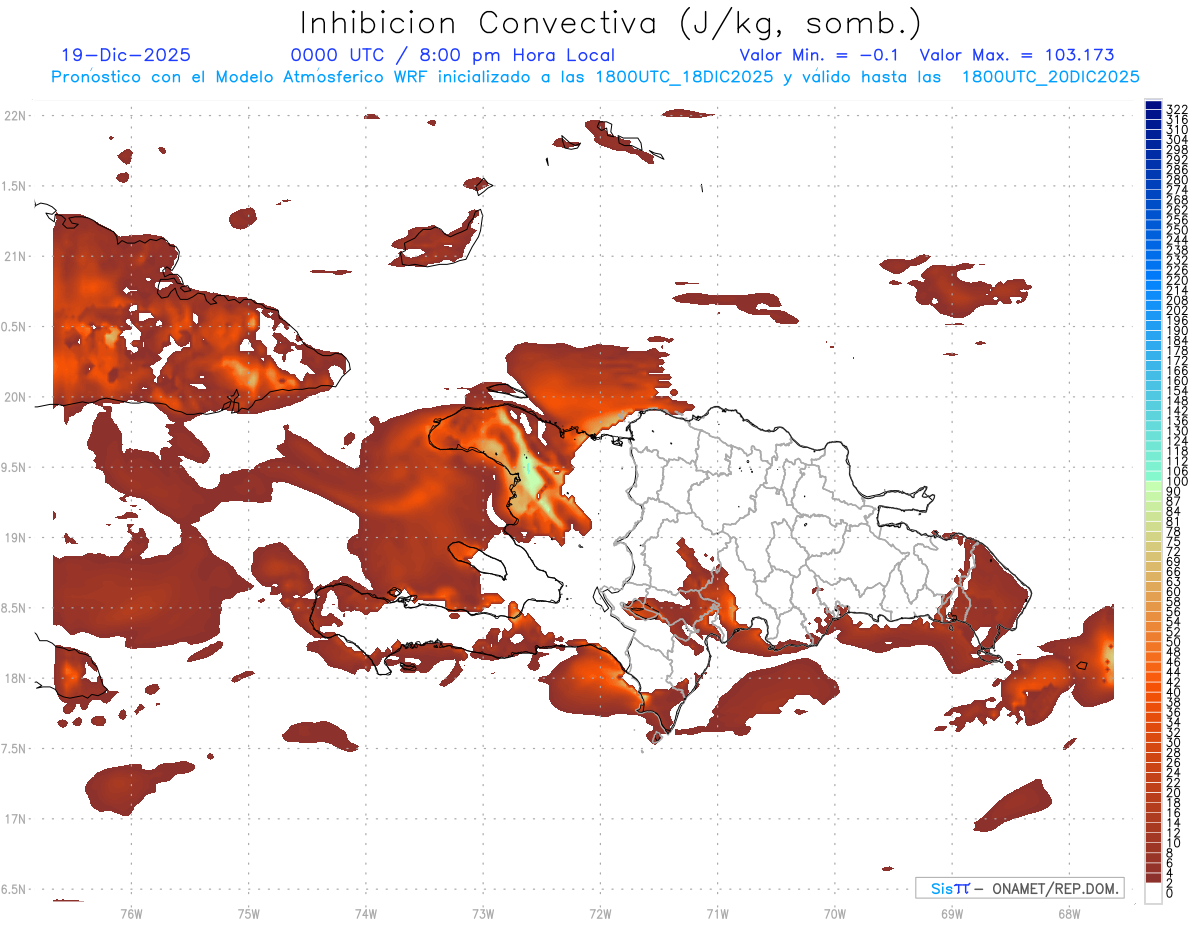Click the '73W' longitude label
Viewport: 1200px width, 927px height.
(483, 913)
